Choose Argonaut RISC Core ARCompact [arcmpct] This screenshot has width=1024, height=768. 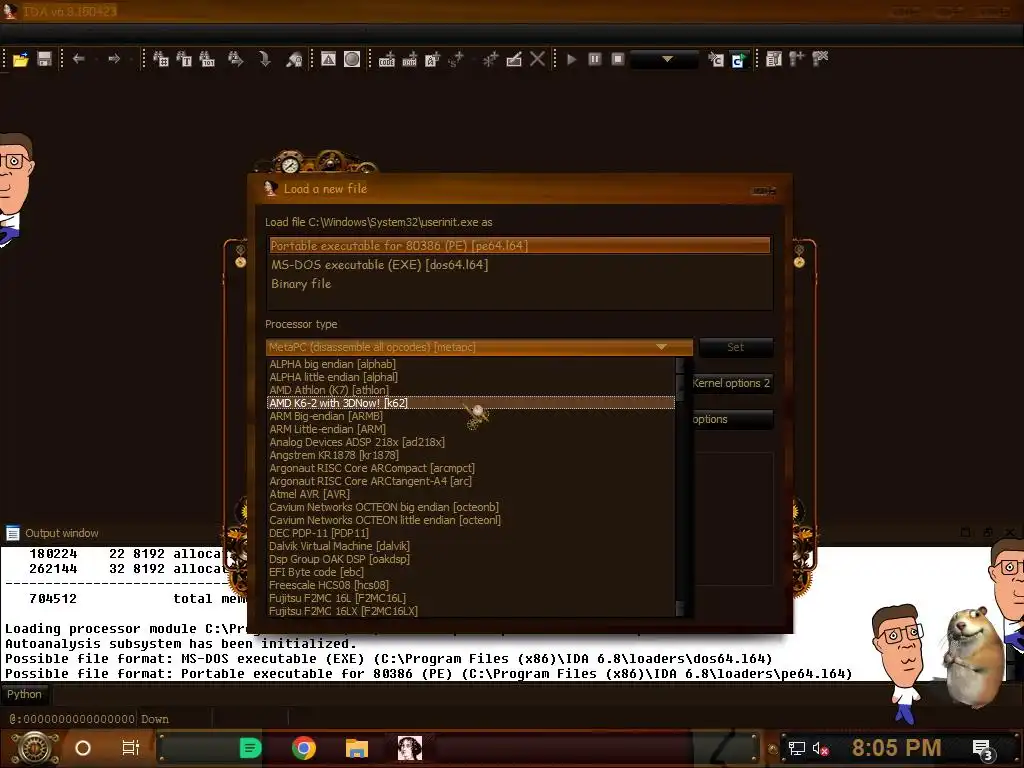471,468
